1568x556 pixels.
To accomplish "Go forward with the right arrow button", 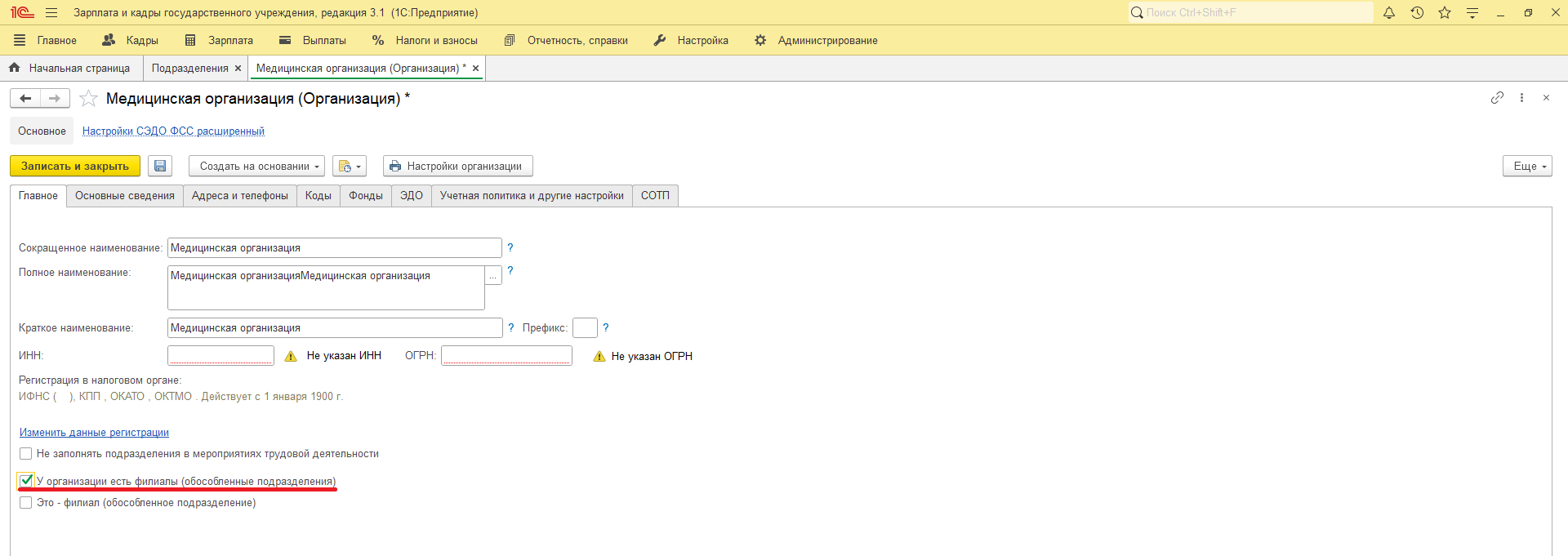I will (x=55, y=99).
